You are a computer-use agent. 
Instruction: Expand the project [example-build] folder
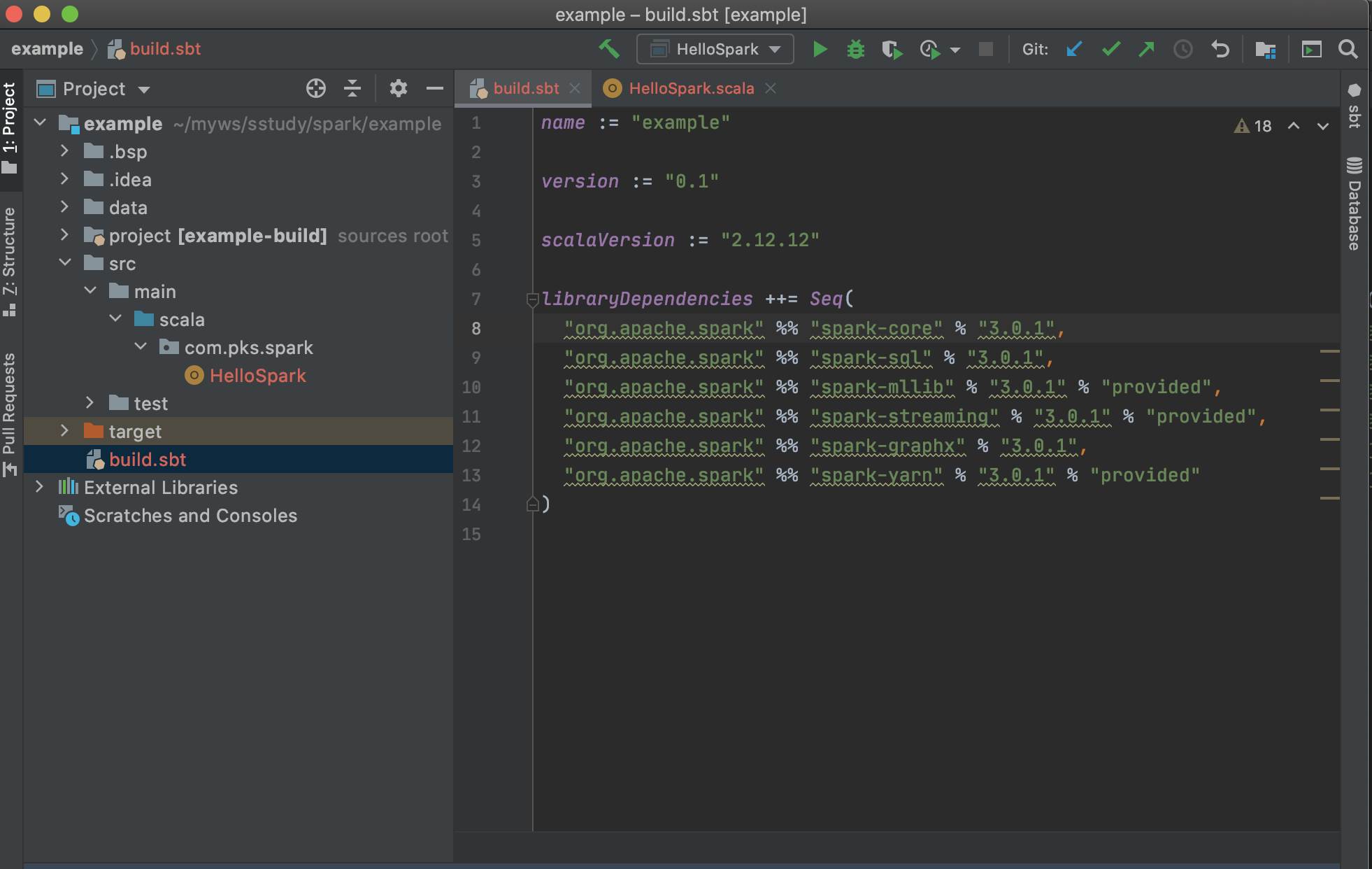click(x=65, y=235)
